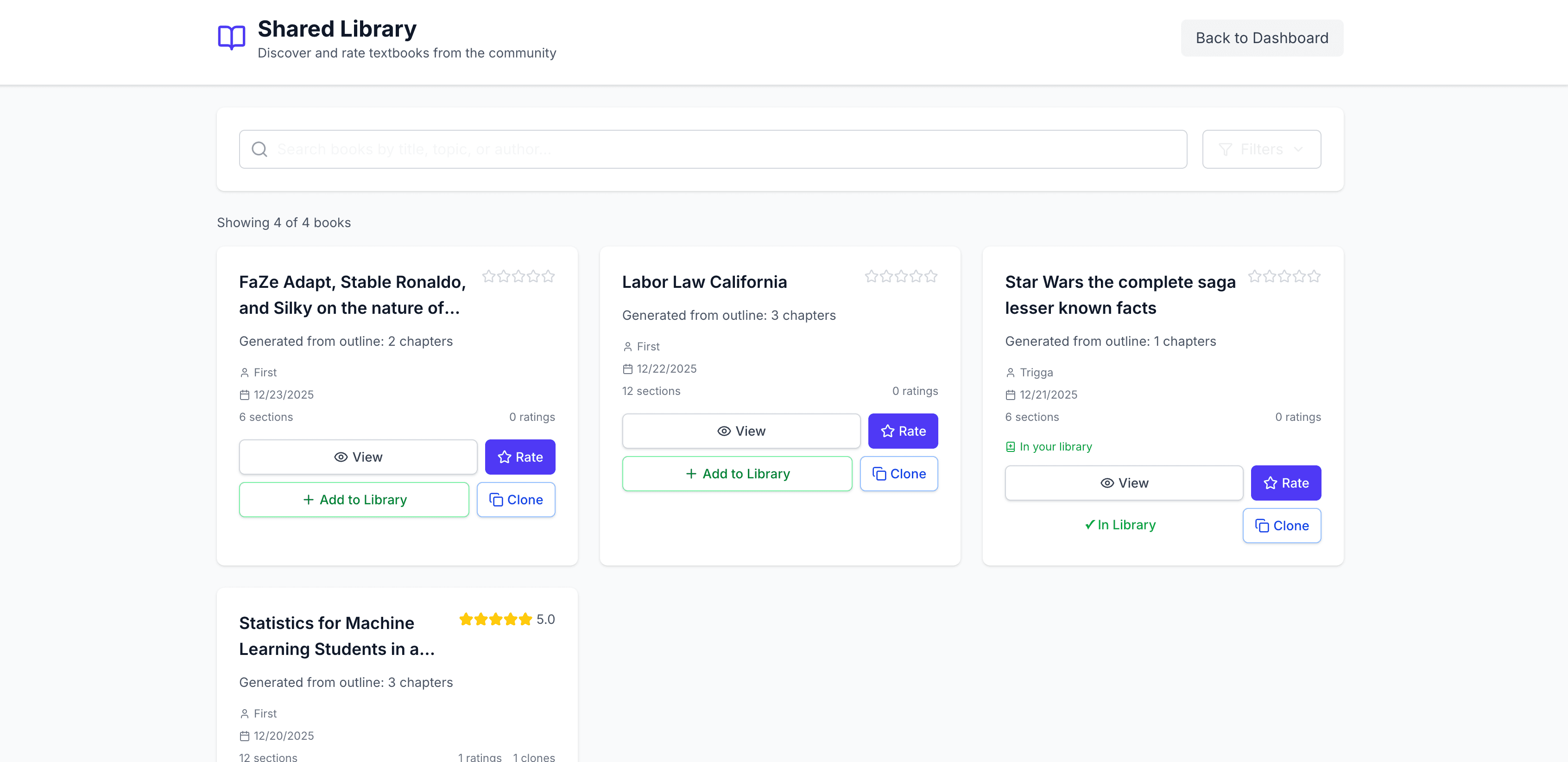View the Labor Law California book
This screenshot has width=1568, height=762.
point(741,431)
